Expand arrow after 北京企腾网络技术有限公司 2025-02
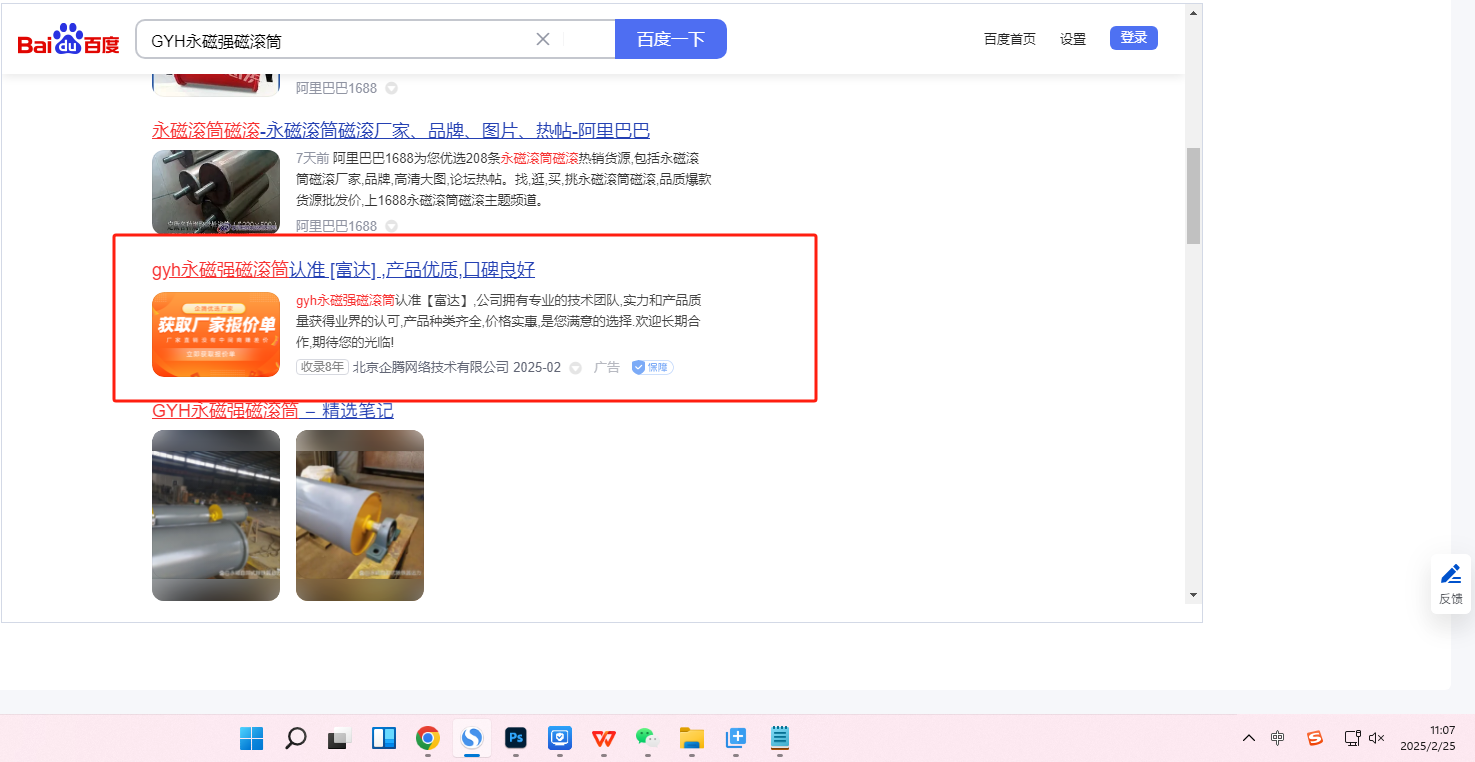This screenshot has width=1475, height=762. (575, 367)
